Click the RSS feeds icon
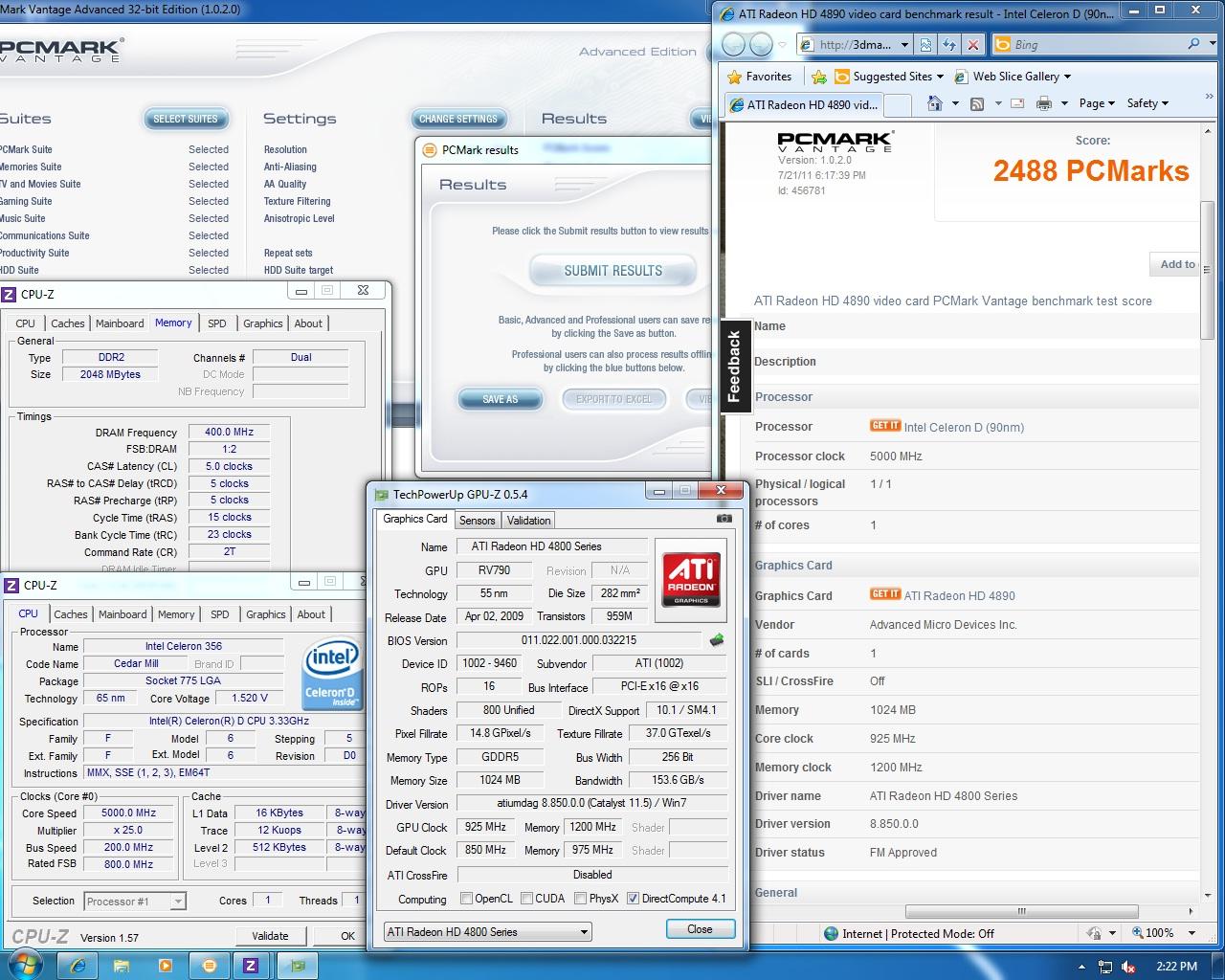Image resolution: width=1225 pixels, height=980 pixels. pos(977,103)
